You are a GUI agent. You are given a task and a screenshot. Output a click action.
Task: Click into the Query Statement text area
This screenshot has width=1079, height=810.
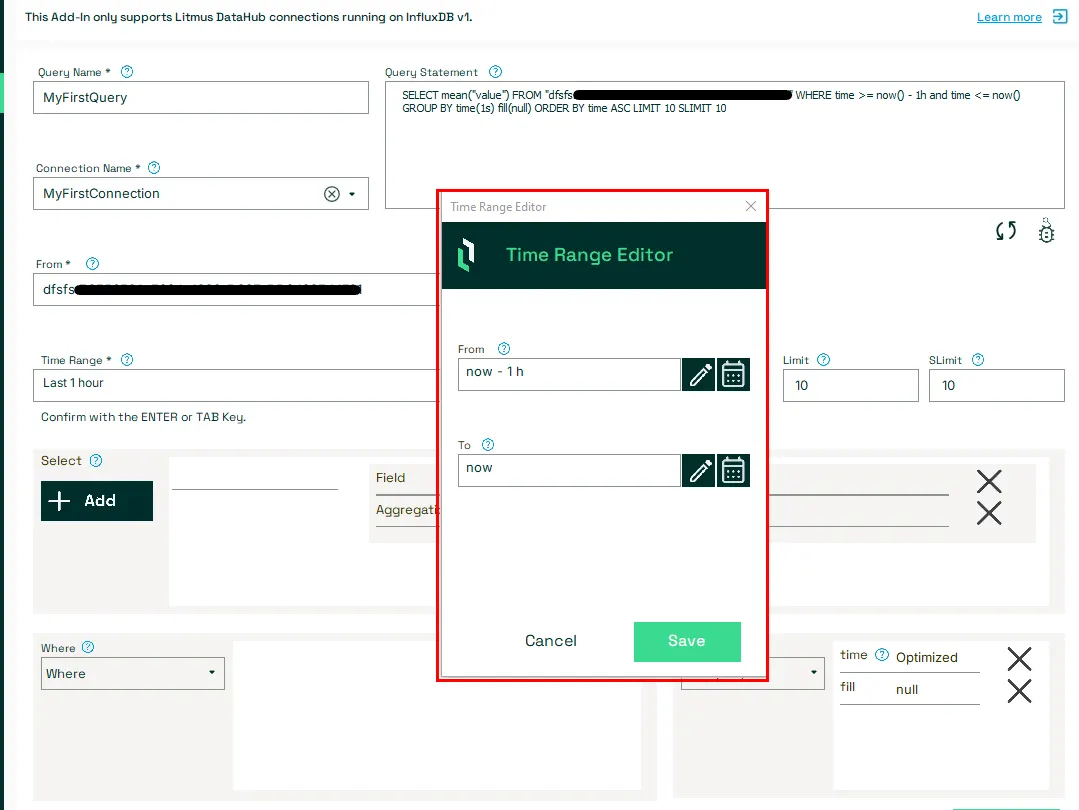[x=725, y=145]
